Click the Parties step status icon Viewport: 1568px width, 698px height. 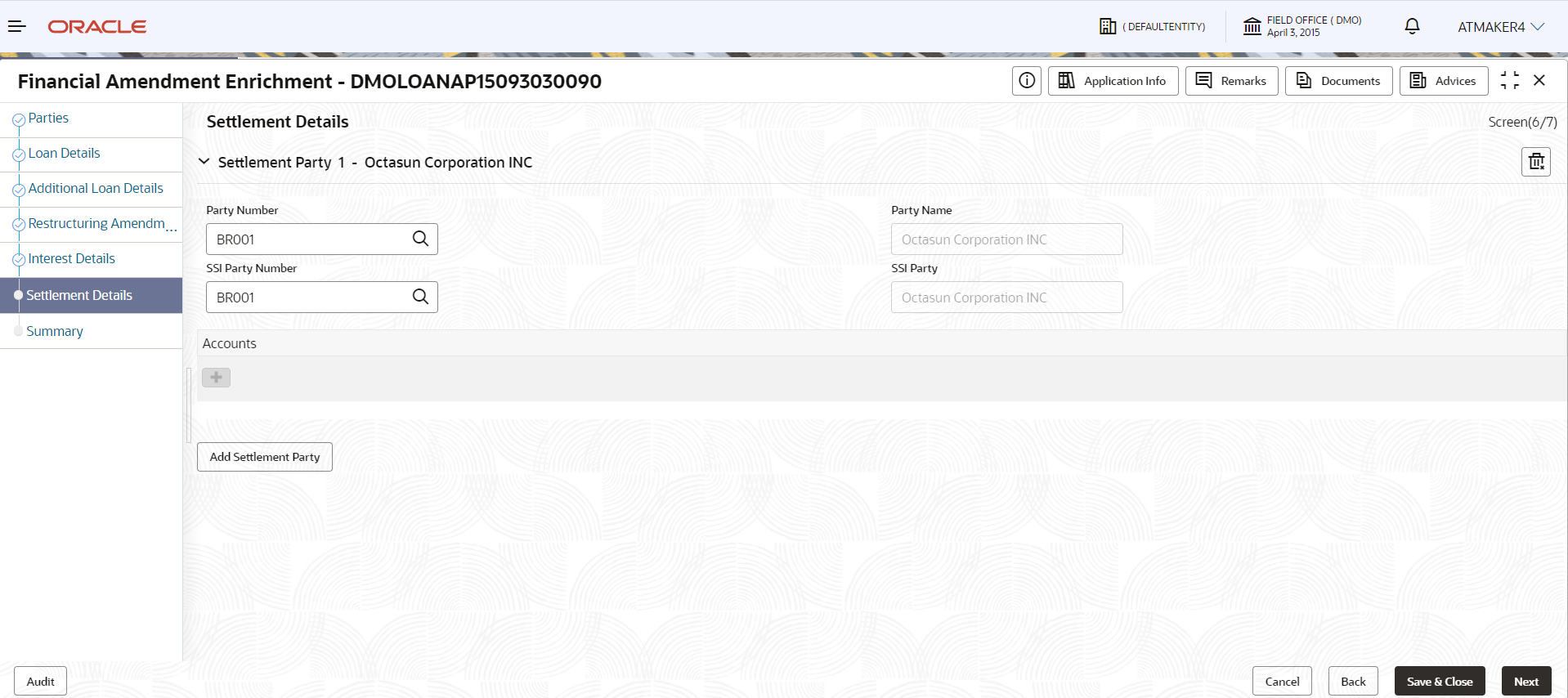[19, 120]
